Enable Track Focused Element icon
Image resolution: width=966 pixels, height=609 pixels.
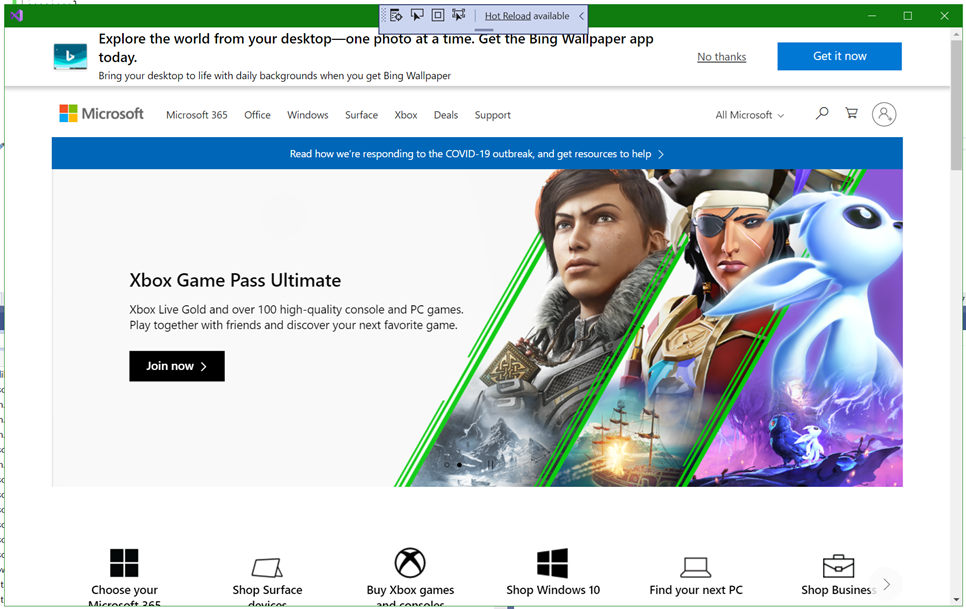(x=458, y=15)
